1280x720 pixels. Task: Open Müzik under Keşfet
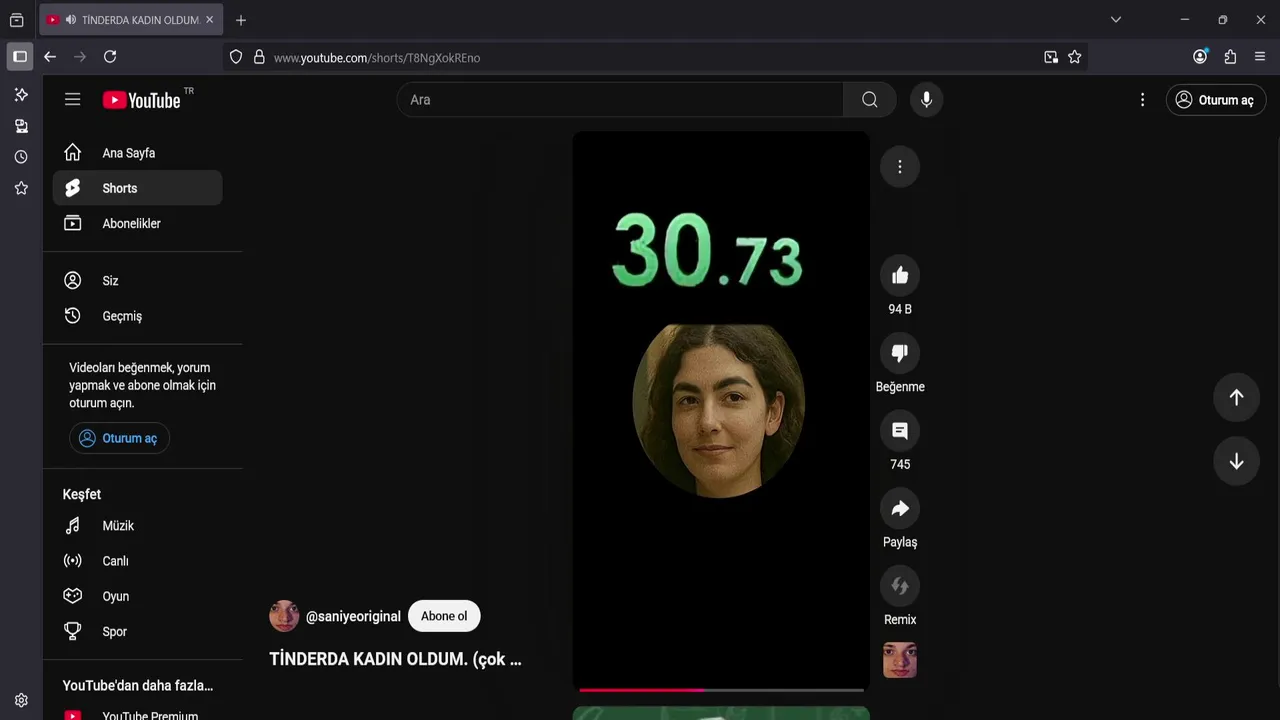[x=137, y=526]
